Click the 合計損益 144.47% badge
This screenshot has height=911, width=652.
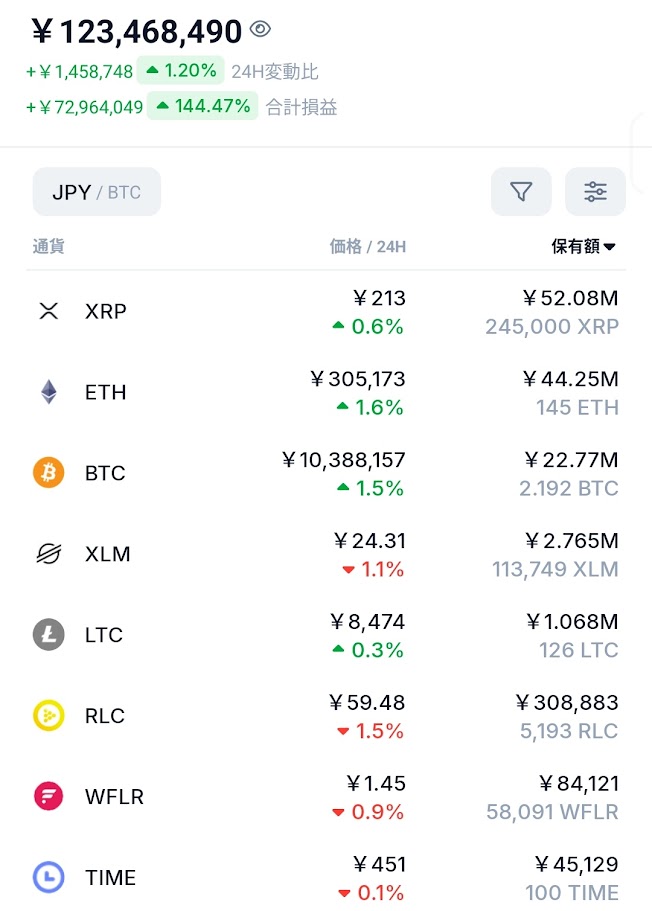click(x=203, y=106)
